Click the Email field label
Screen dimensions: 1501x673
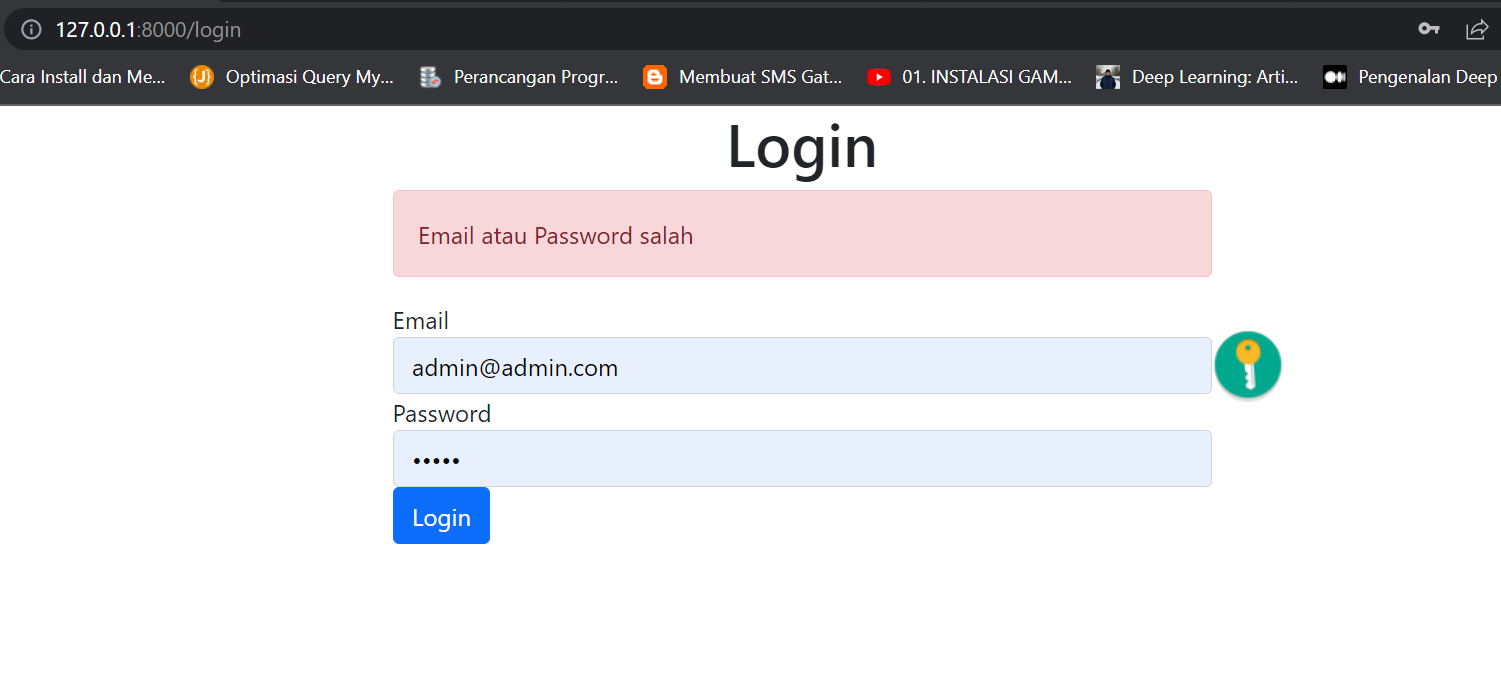pos(421,321)
